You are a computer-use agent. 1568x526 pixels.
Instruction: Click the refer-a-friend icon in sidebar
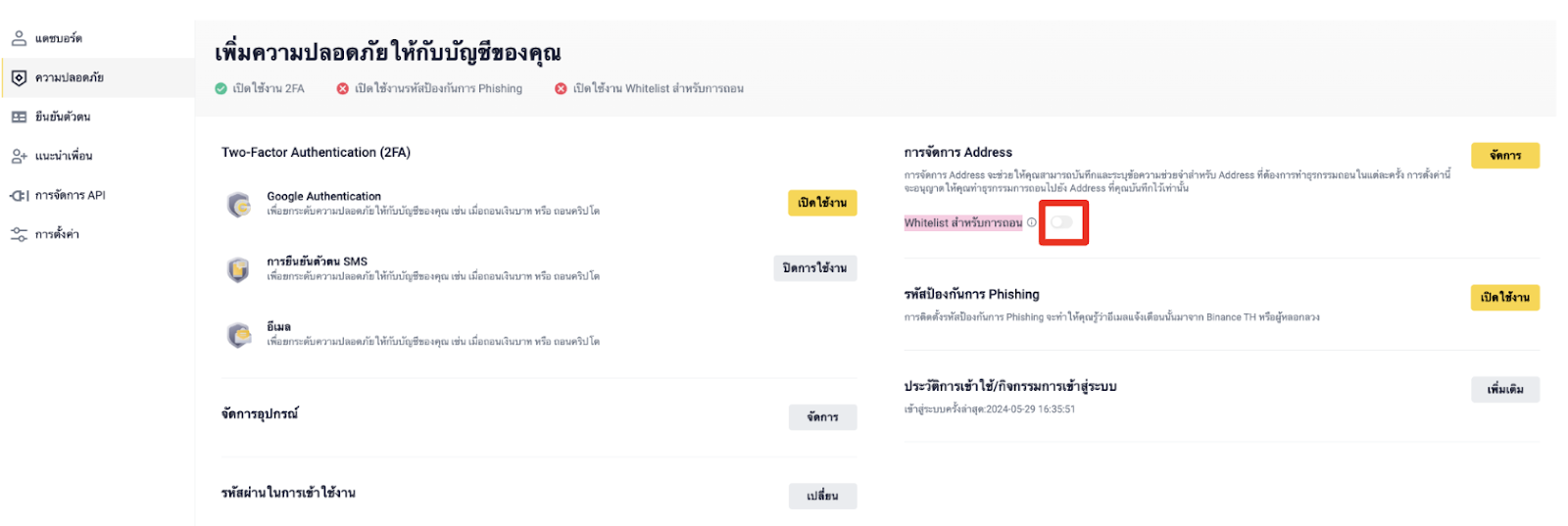(19, 156)
